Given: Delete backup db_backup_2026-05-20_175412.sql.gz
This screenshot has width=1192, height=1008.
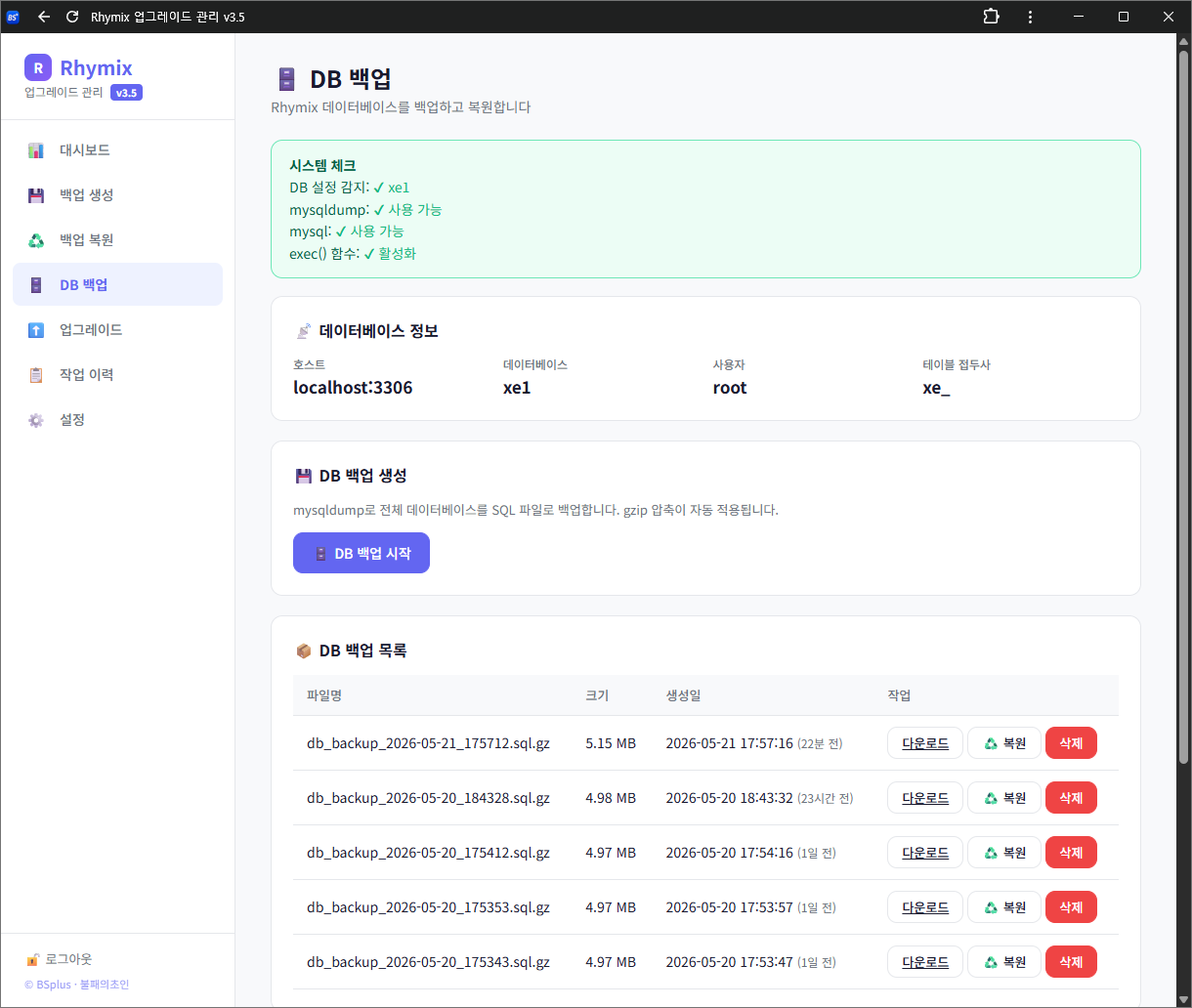Looking at the screenshot, I should click(x=1071, y=853).
